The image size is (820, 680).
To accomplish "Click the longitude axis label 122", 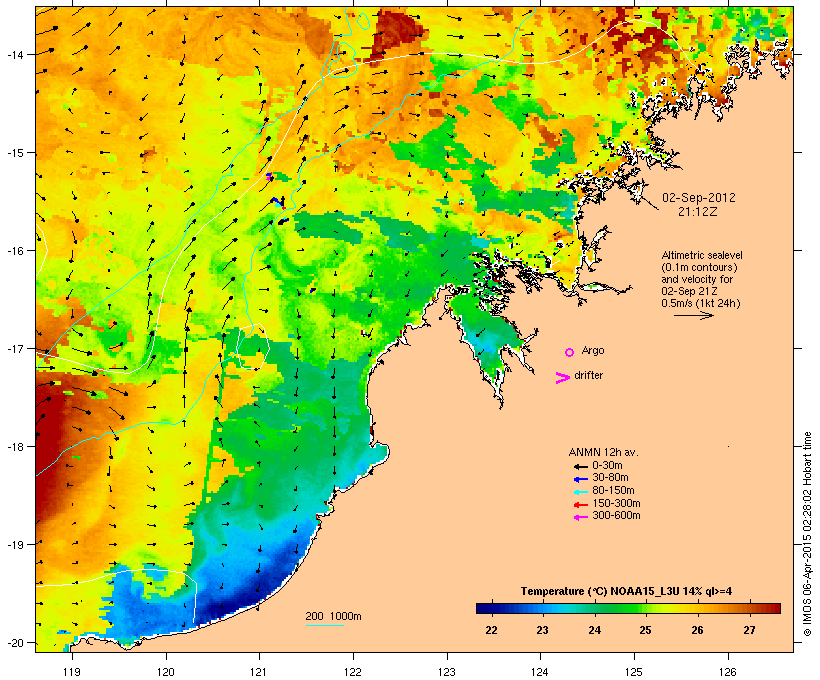I will coord(353,672).
